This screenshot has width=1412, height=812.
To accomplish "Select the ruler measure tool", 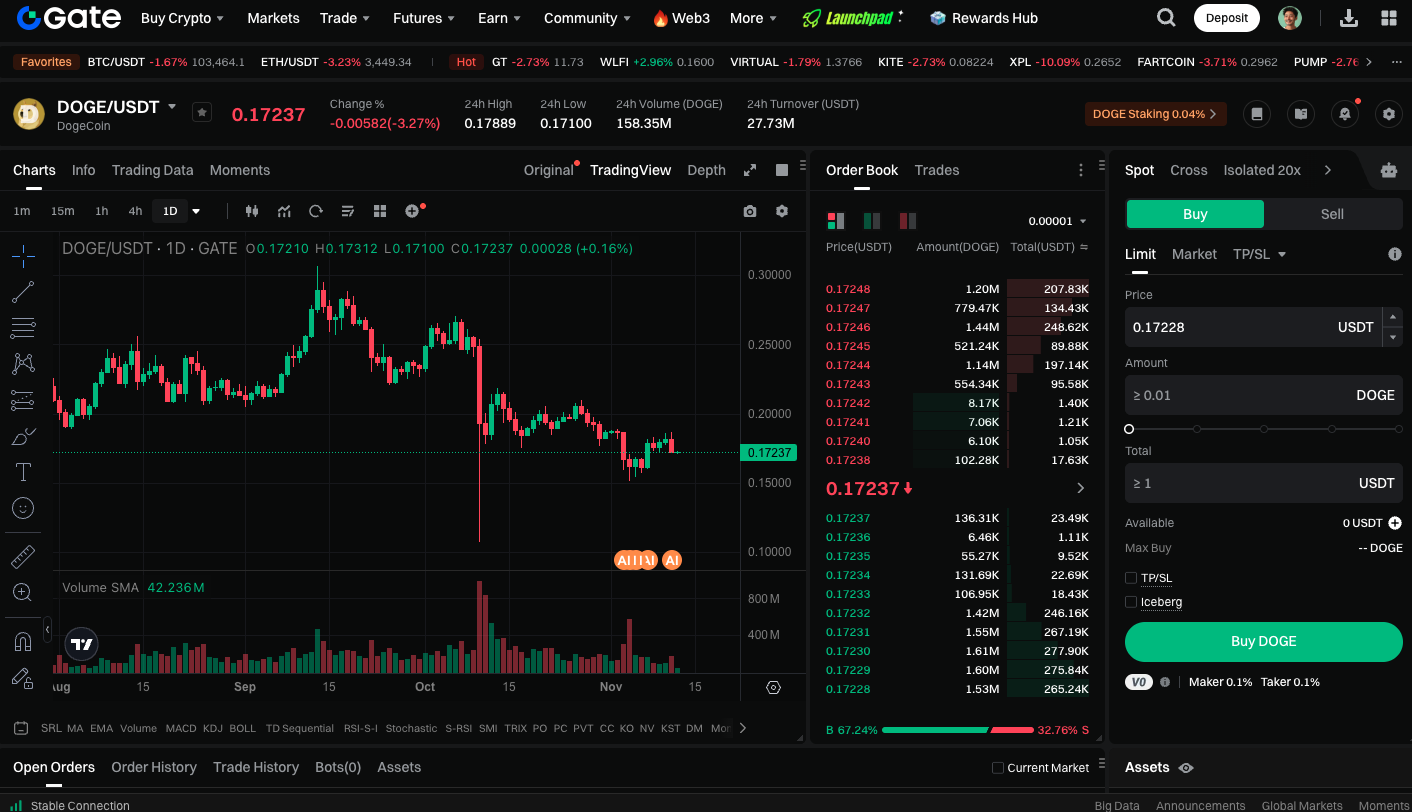I will [23, 556].
